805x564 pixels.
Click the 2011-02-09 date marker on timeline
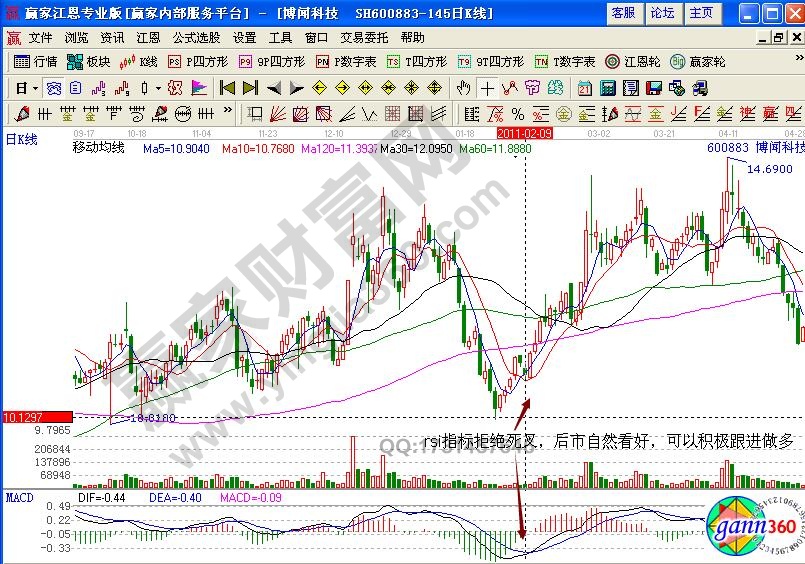(x=525, y=132)
